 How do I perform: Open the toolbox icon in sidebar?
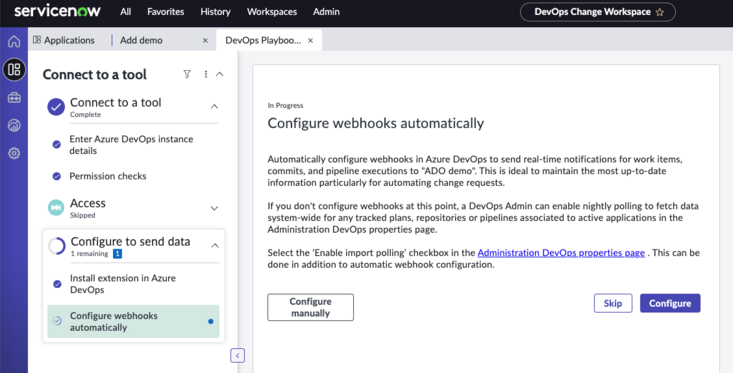tap(14, 98)
